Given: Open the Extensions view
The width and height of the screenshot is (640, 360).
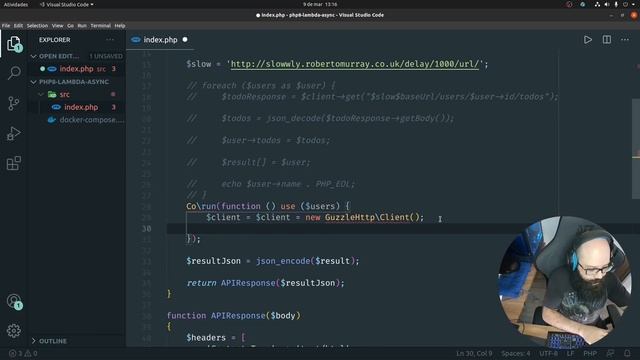Looking at the screenshot, I should tap(14, 163).
